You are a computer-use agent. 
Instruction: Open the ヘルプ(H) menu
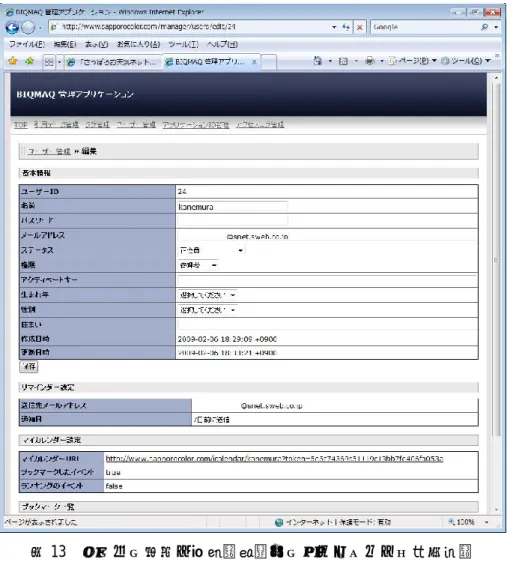pyautogui.click(x=222, y=44)
